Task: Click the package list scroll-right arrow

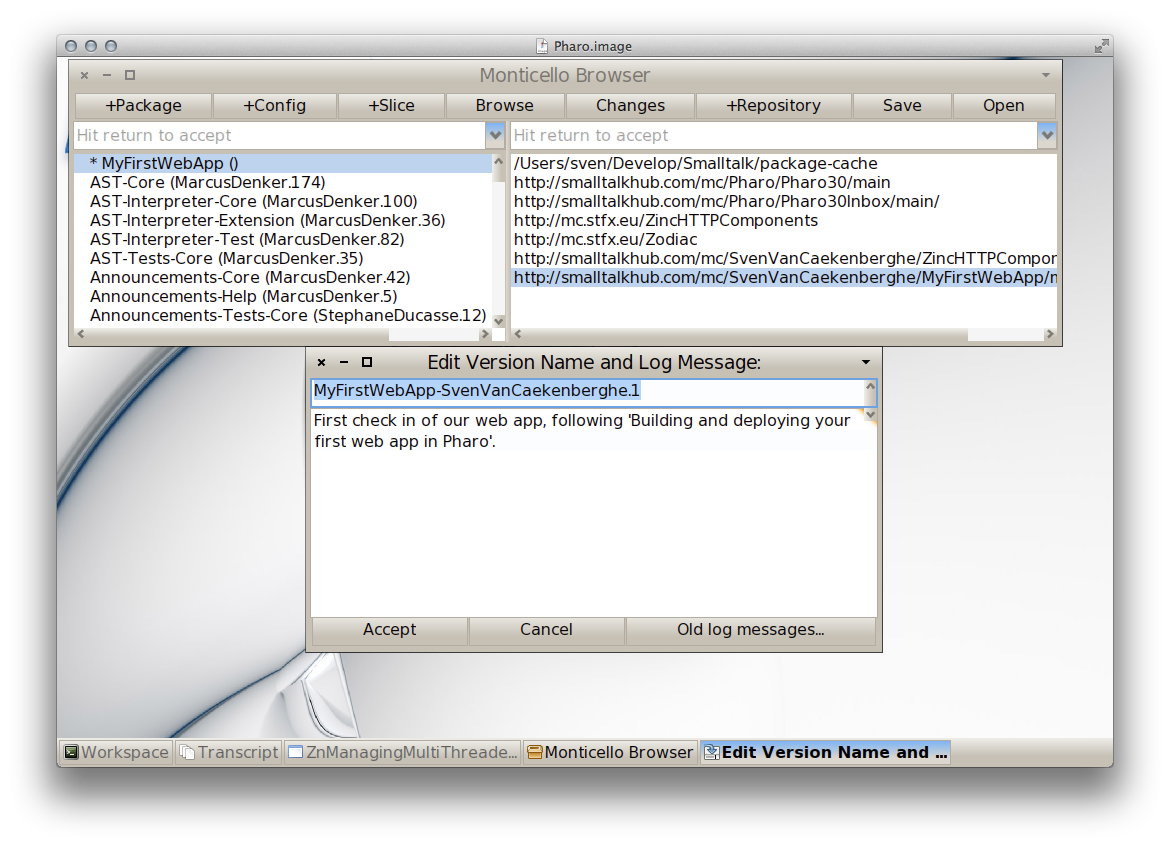Action: click(485, 334)
